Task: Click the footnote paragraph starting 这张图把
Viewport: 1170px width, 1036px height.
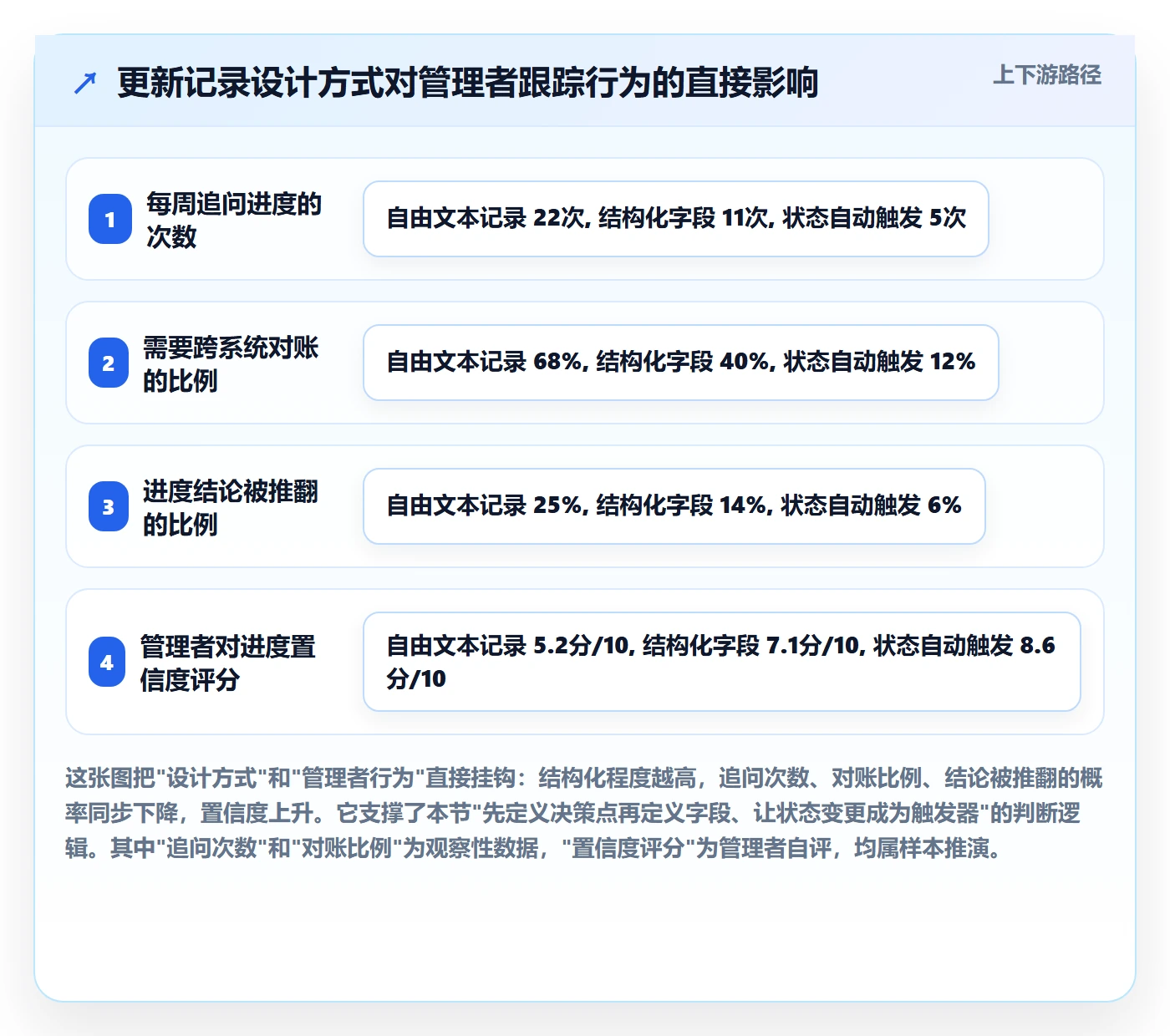Action: (x=584, y=813)
